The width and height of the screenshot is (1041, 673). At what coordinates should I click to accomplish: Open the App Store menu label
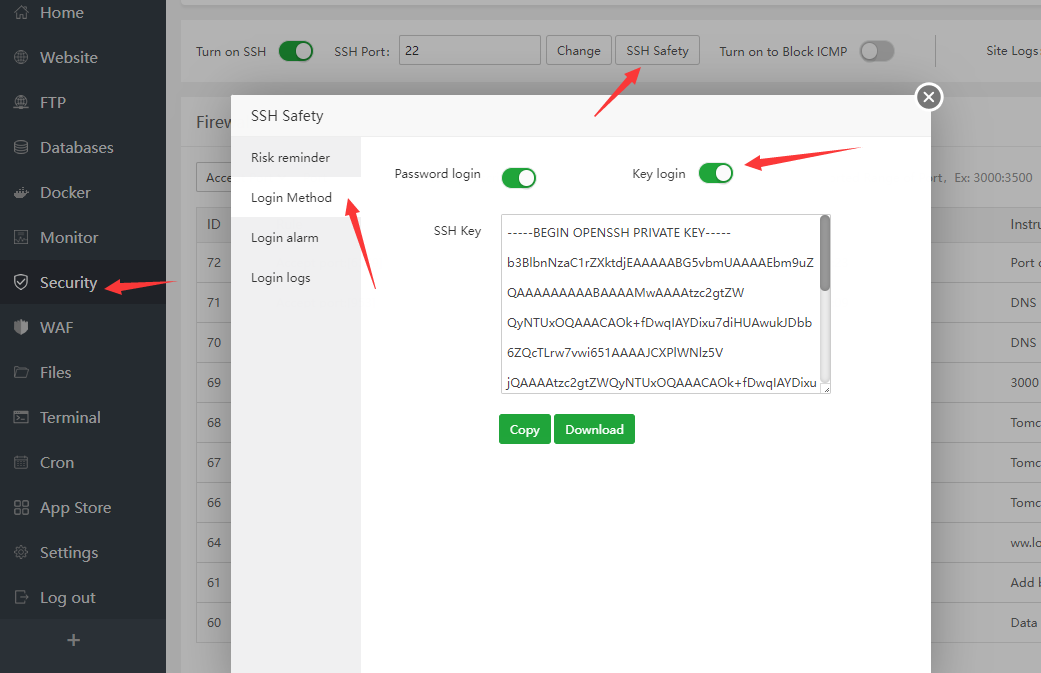click(x=75, y=508)
